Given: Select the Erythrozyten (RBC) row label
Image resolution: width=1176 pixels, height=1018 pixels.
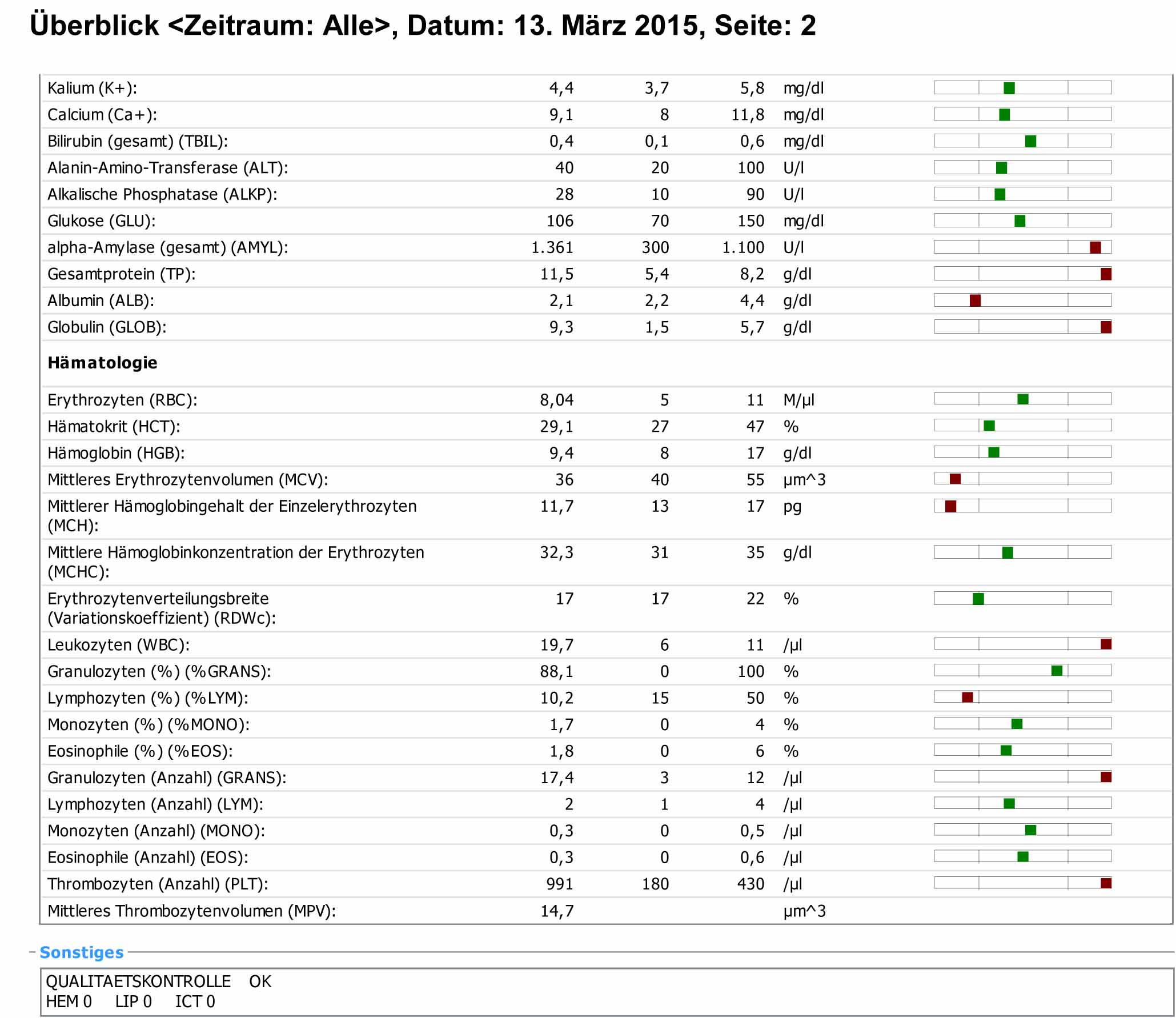Looking at the screenshot, I should click(122, 400).
